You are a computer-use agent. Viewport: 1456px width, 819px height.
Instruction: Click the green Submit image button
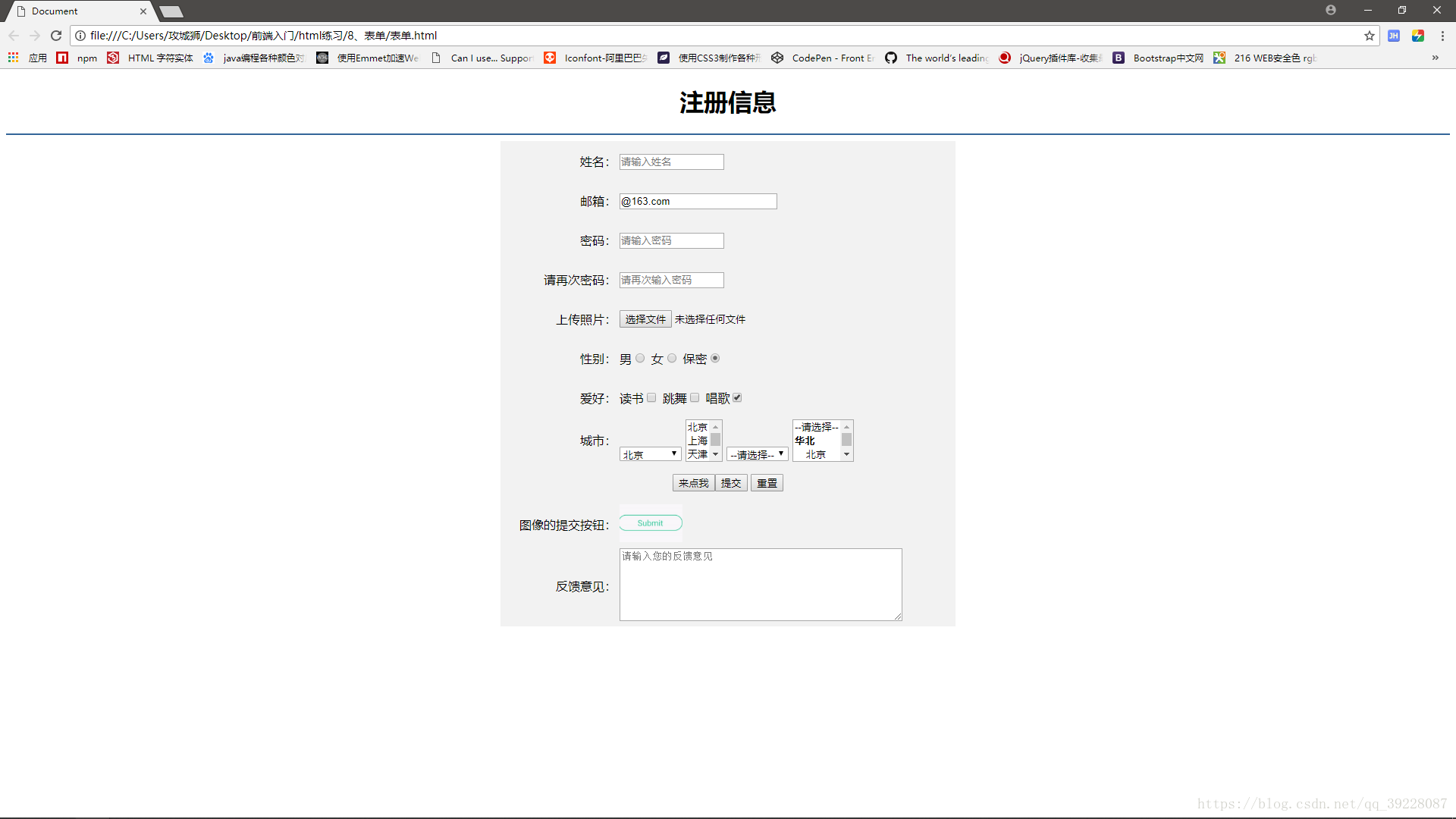click(x=651, y=523)
